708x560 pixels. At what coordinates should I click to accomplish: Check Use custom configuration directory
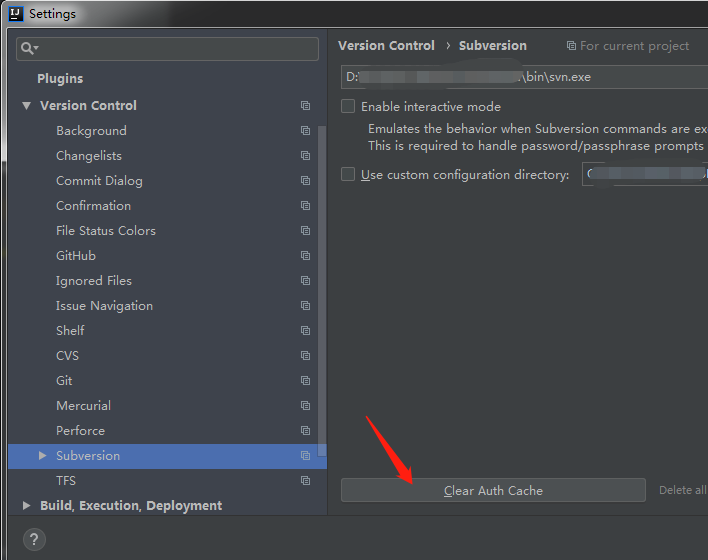(x=348, y=174)
